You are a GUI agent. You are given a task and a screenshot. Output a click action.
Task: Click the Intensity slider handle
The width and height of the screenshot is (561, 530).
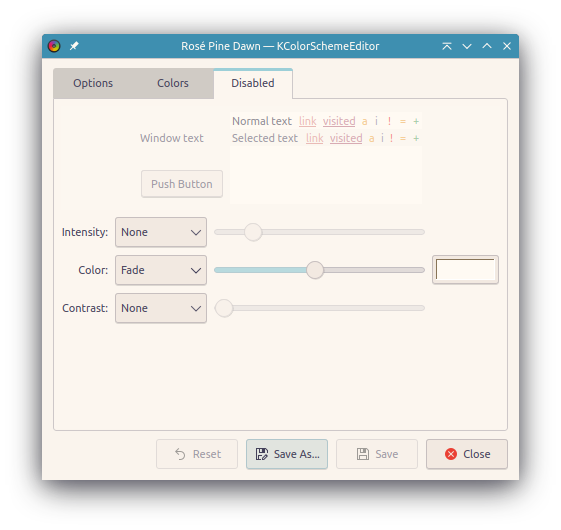[253, 232]
